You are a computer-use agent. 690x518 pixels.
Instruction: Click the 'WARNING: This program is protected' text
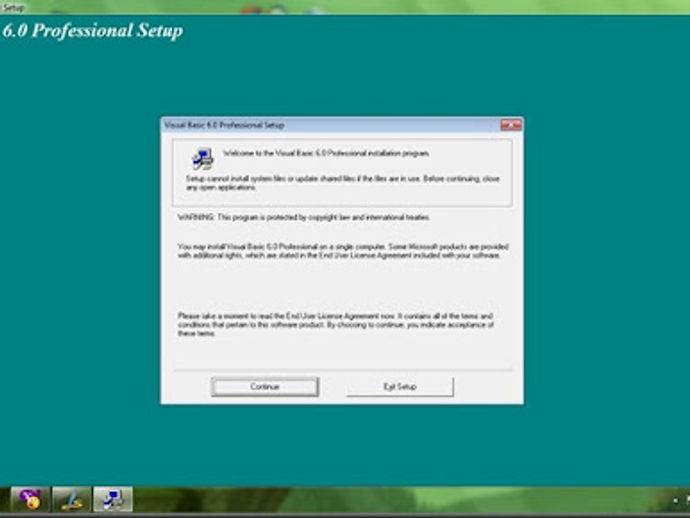click(304, 217)
